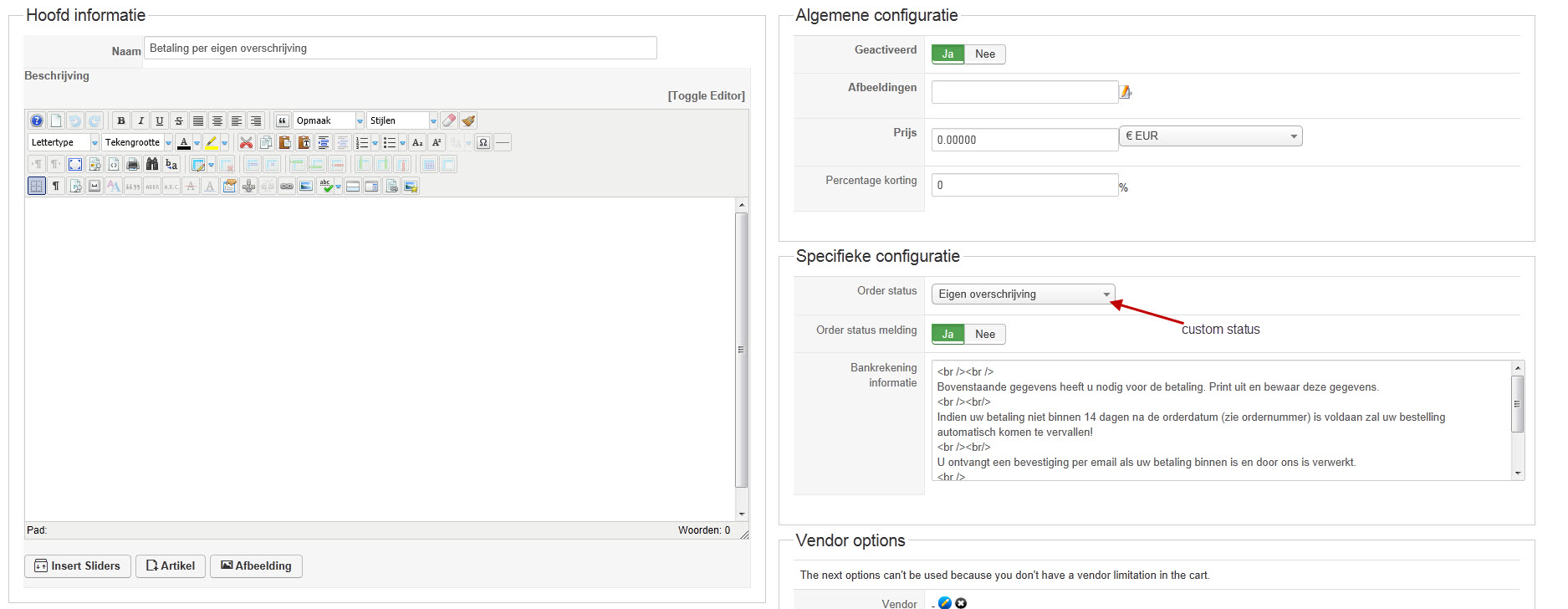Open the print icon in editor
1568x609 pixels.
click(x=133, y=164)
